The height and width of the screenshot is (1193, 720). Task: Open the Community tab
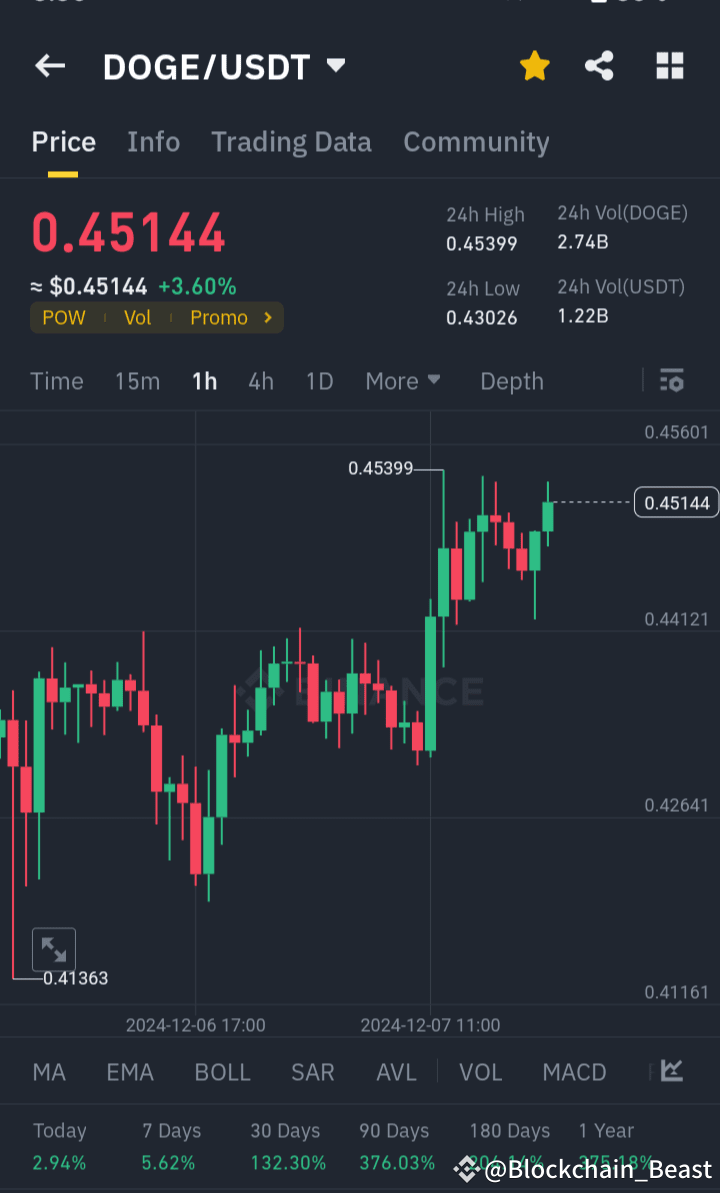476,142
